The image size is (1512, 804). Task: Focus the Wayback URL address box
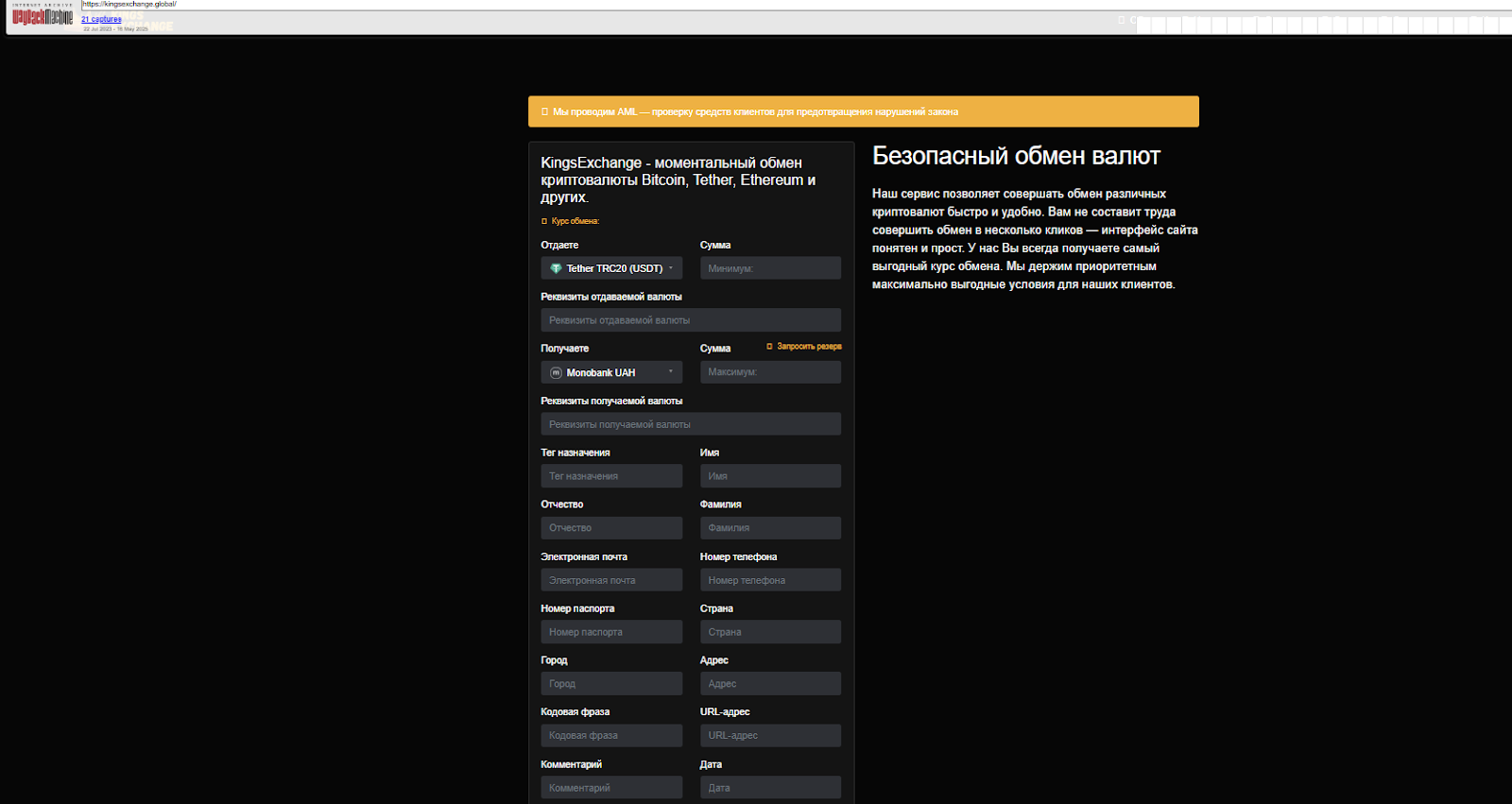click(796, 5)
